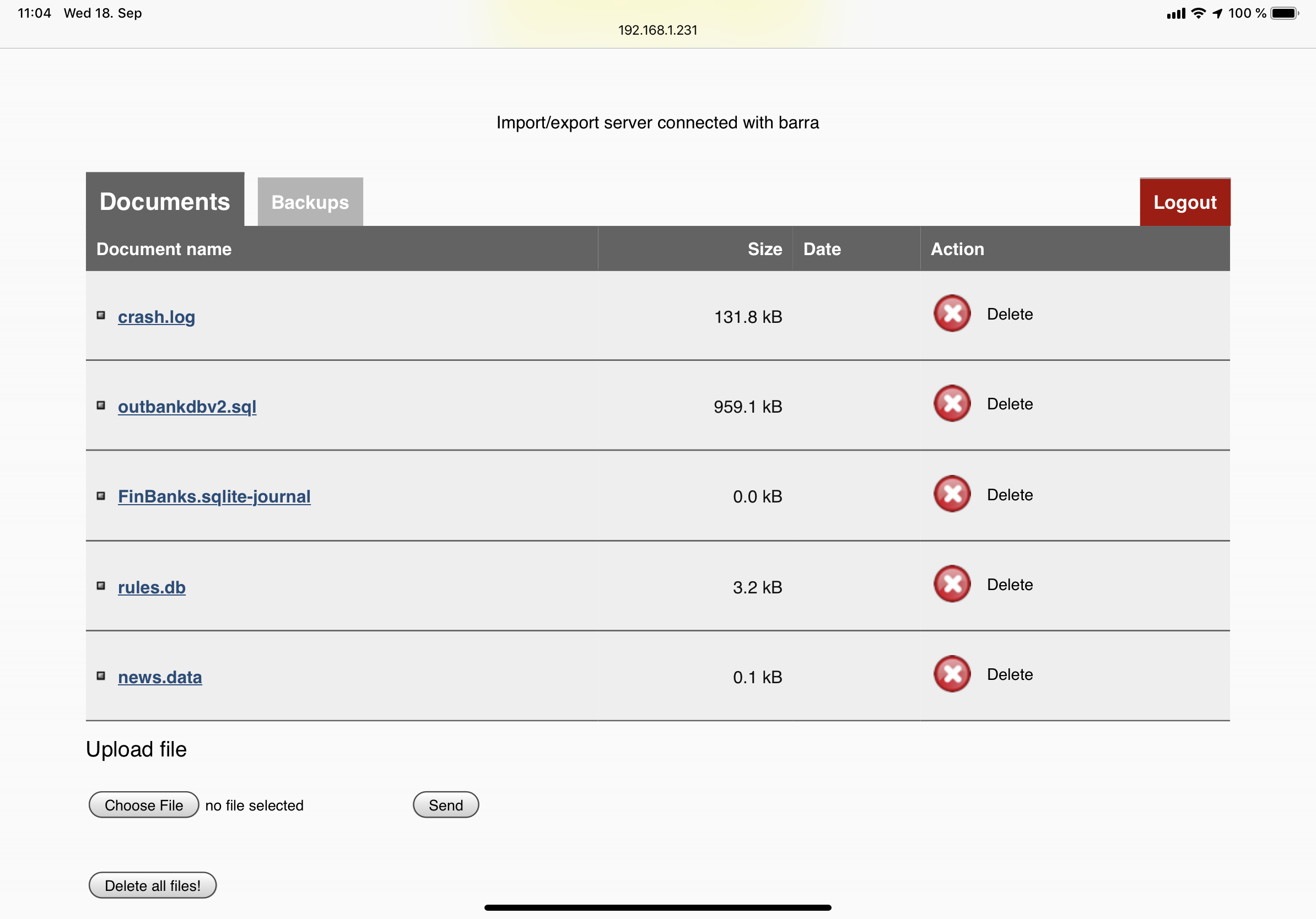The width and height of the screenshot is (1316, 919).
Task: Open the news.data file link
Action: pyautogui.click(x=160, y=677)
